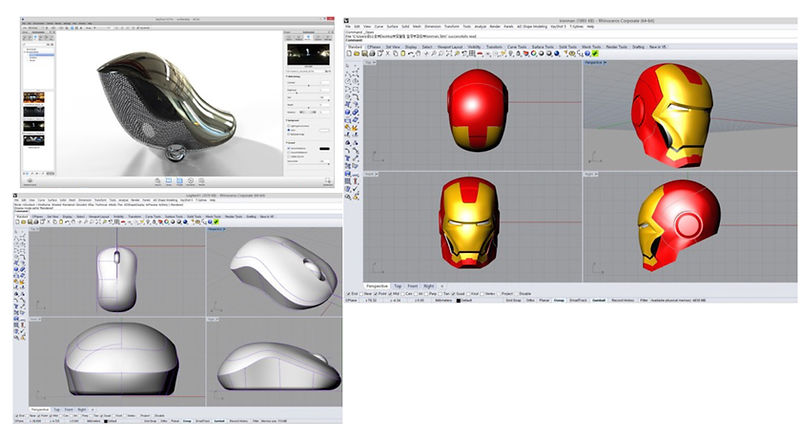
Task: Click SmartTrack in Iron Man status bar
Action: point(578,300)
